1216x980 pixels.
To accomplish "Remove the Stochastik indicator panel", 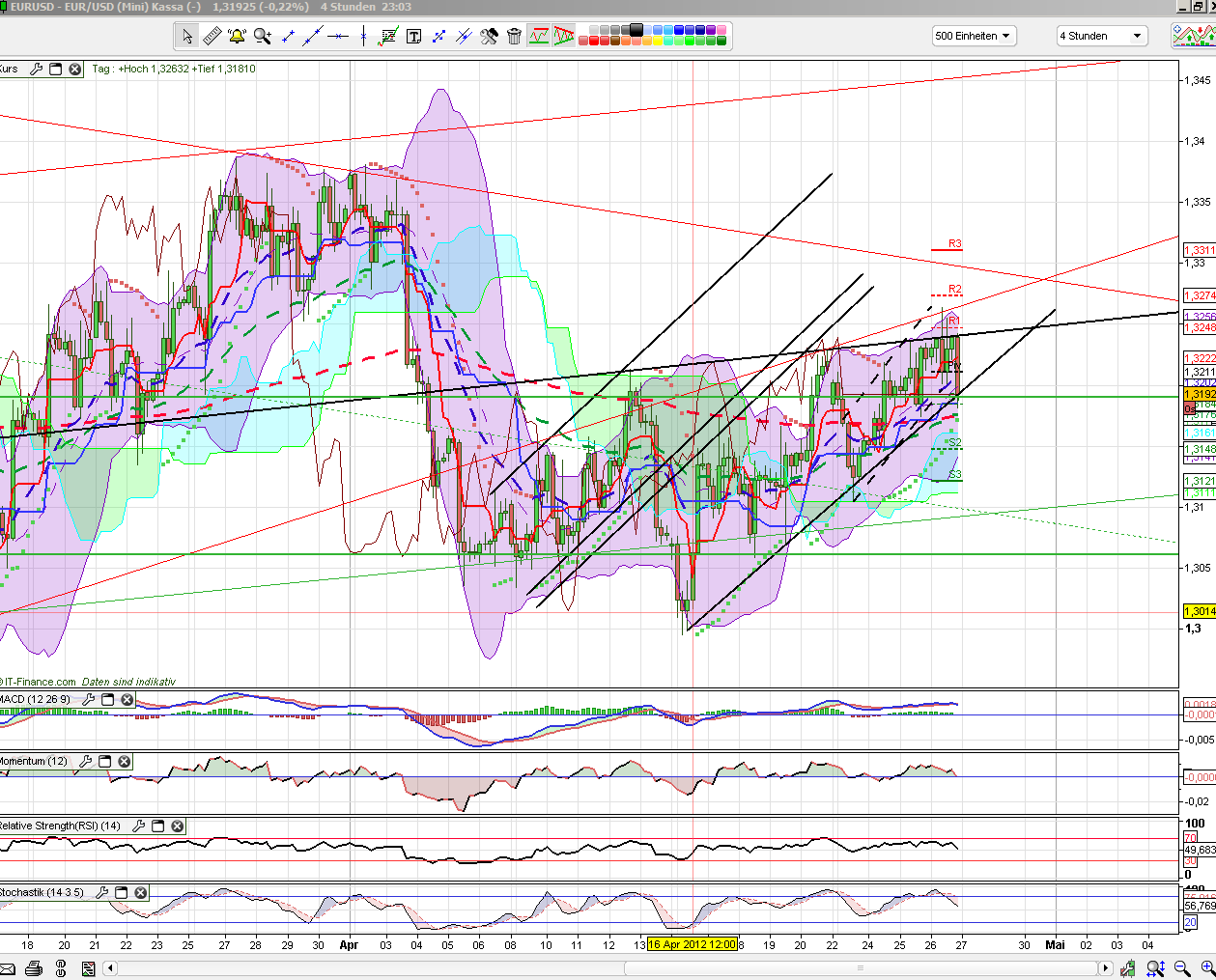I will pos(141,893).
